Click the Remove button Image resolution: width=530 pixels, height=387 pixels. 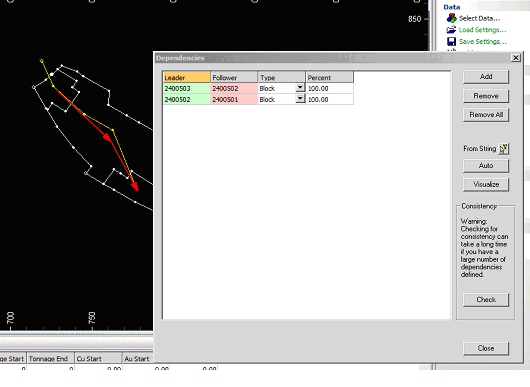pyautogui.click(x=486, y=96)
